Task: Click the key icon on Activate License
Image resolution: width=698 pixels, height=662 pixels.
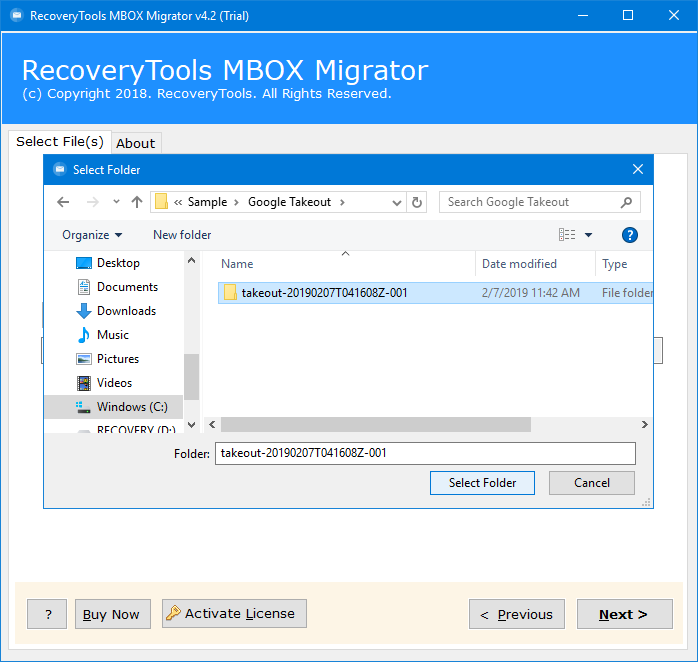Action: 173,613
